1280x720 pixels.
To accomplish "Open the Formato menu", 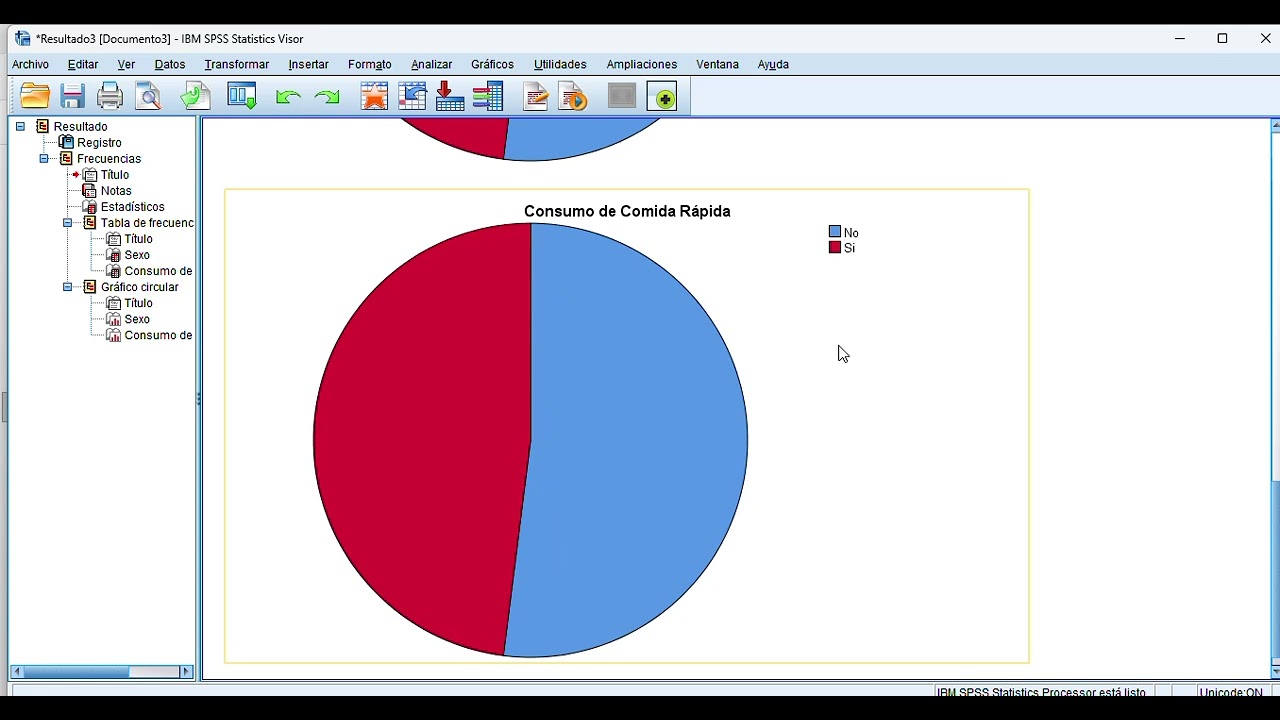I will click(x=370, y=64).
